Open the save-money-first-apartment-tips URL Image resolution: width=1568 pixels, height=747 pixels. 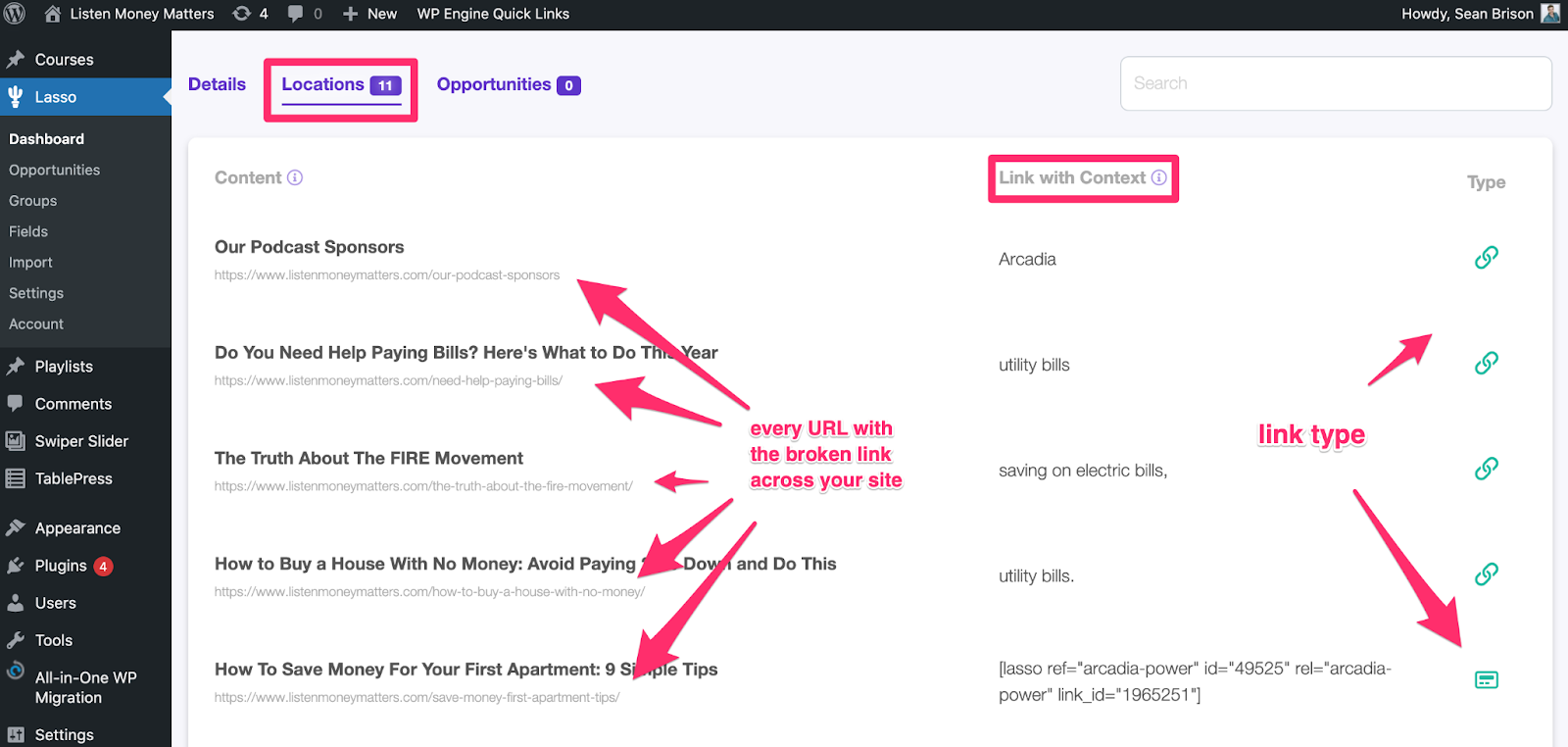pyautogui.click(x=416, y=698)
